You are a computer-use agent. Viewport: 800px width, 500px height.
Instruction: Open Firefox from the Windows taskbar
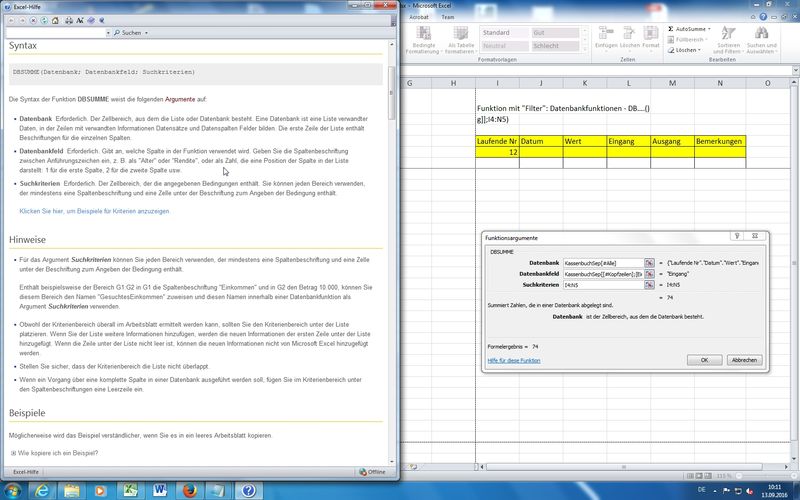click(x=190, y=490)
